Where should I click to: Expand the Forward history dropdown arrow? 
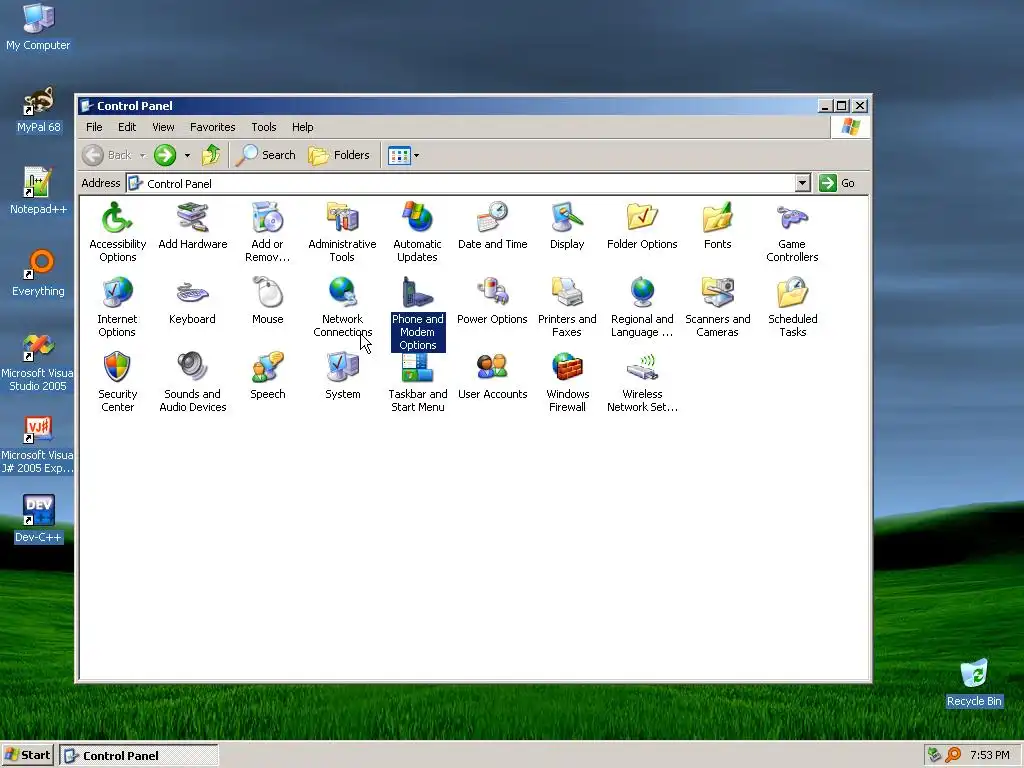187,155
